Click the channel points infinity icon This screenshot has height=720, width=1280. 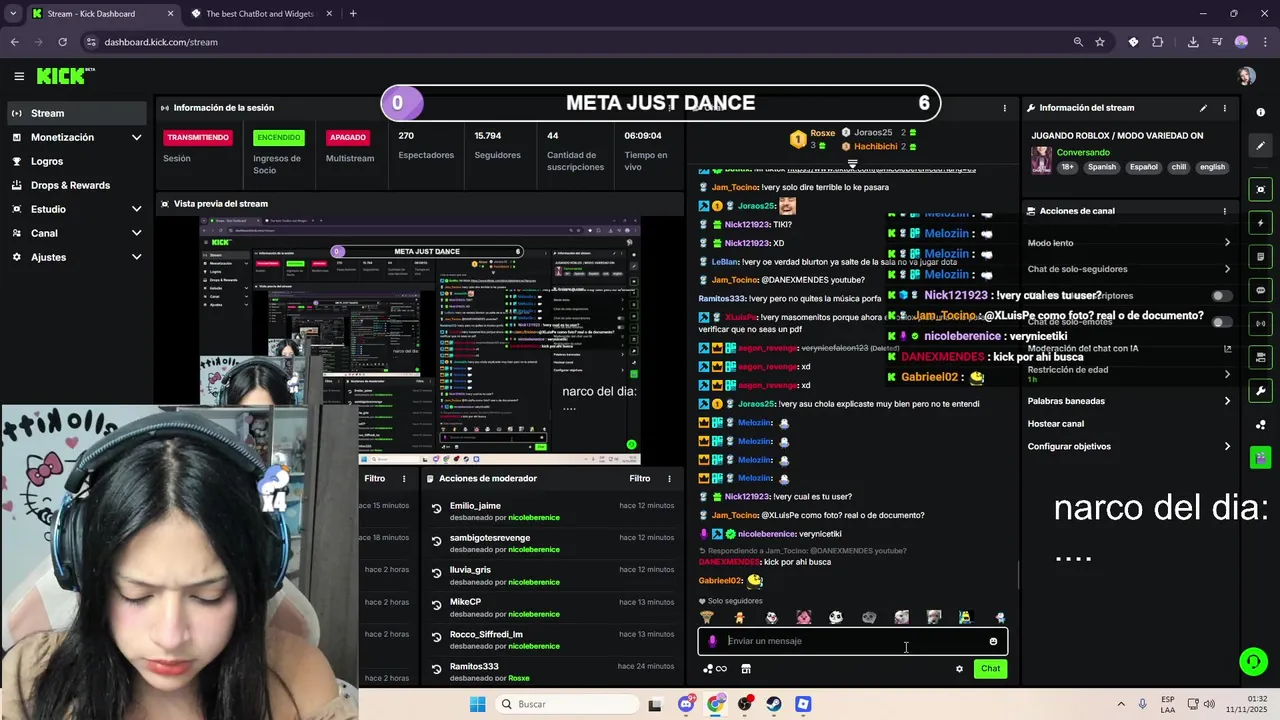click(x=714, y=669)
